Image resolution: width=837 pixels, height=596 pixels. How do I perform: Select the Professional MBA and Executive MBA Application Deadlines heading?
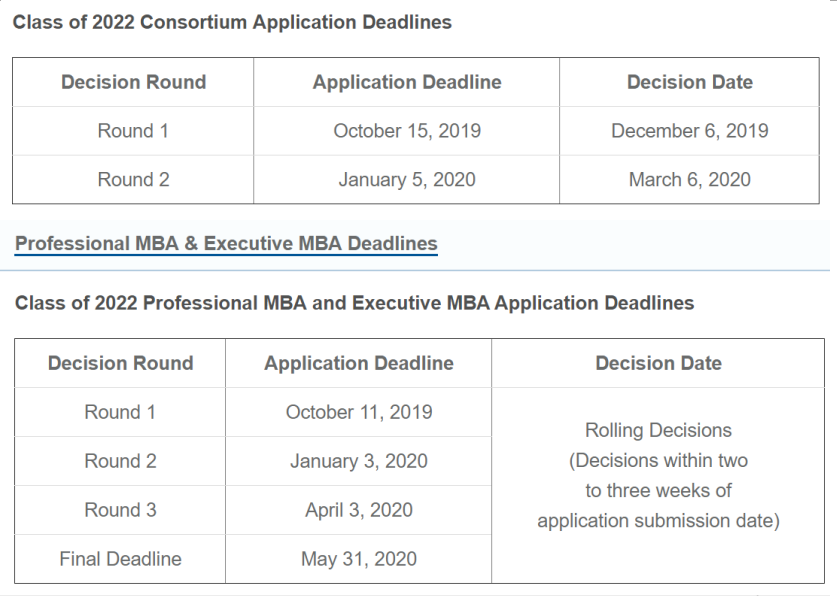(x=354, y=303)
